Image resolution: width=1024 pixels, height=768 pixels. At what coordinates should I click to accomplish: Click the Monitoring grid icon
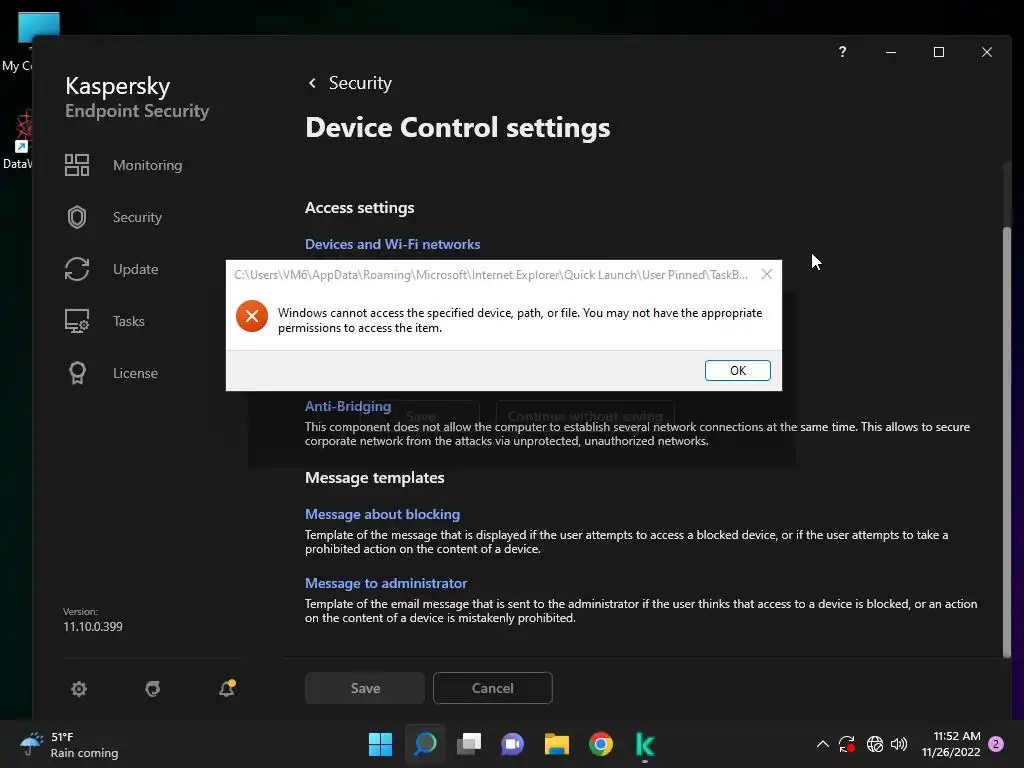tap(77, 165)
